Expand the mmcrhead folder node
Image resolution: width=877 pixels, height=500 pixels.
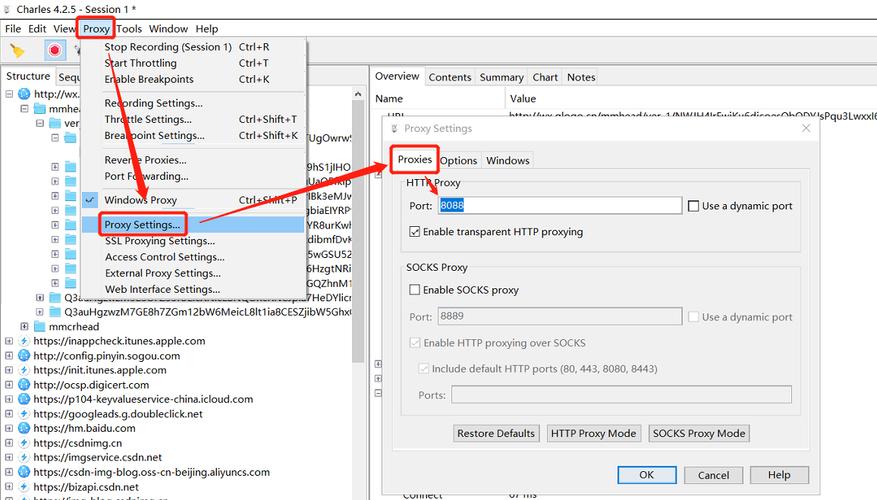[x=24, y=326]
